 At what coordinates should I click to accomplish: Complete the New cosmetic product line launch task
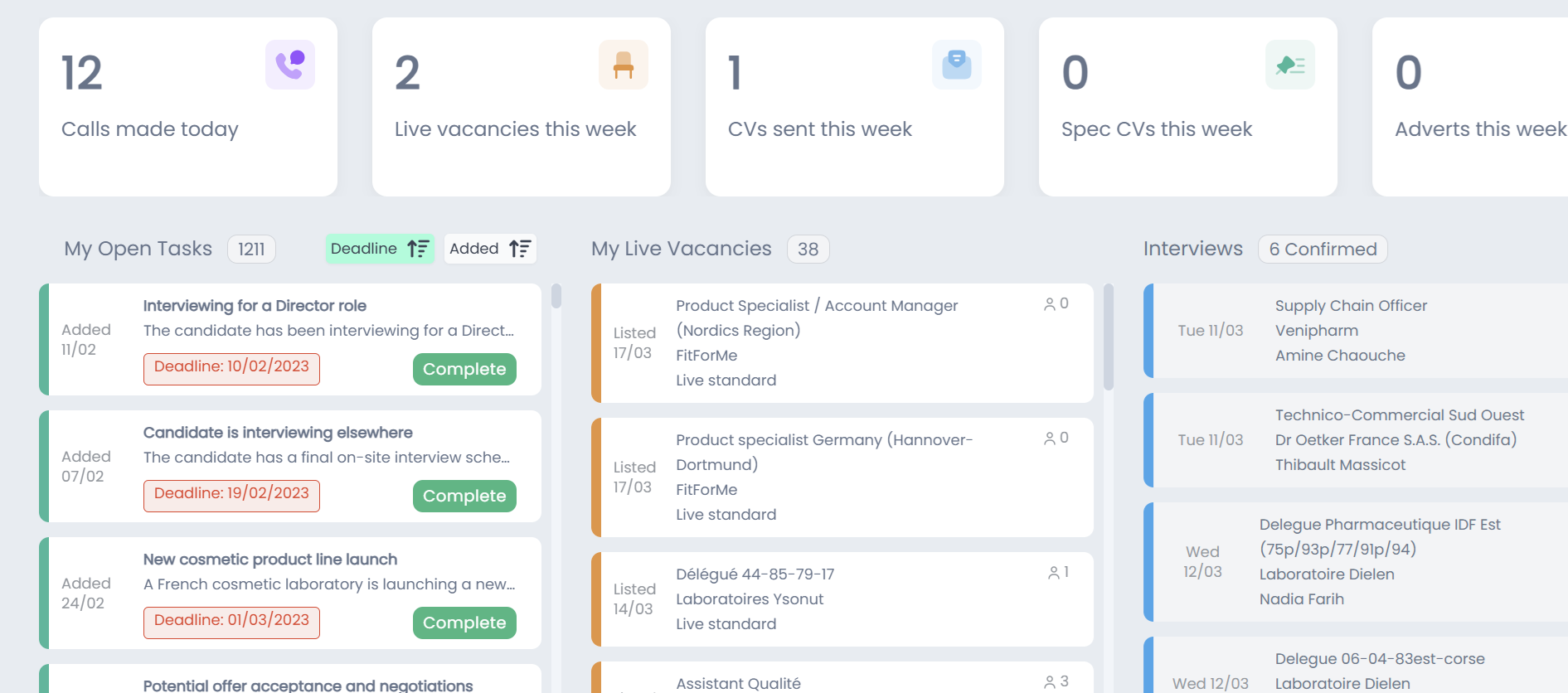(x=464, y=623)
